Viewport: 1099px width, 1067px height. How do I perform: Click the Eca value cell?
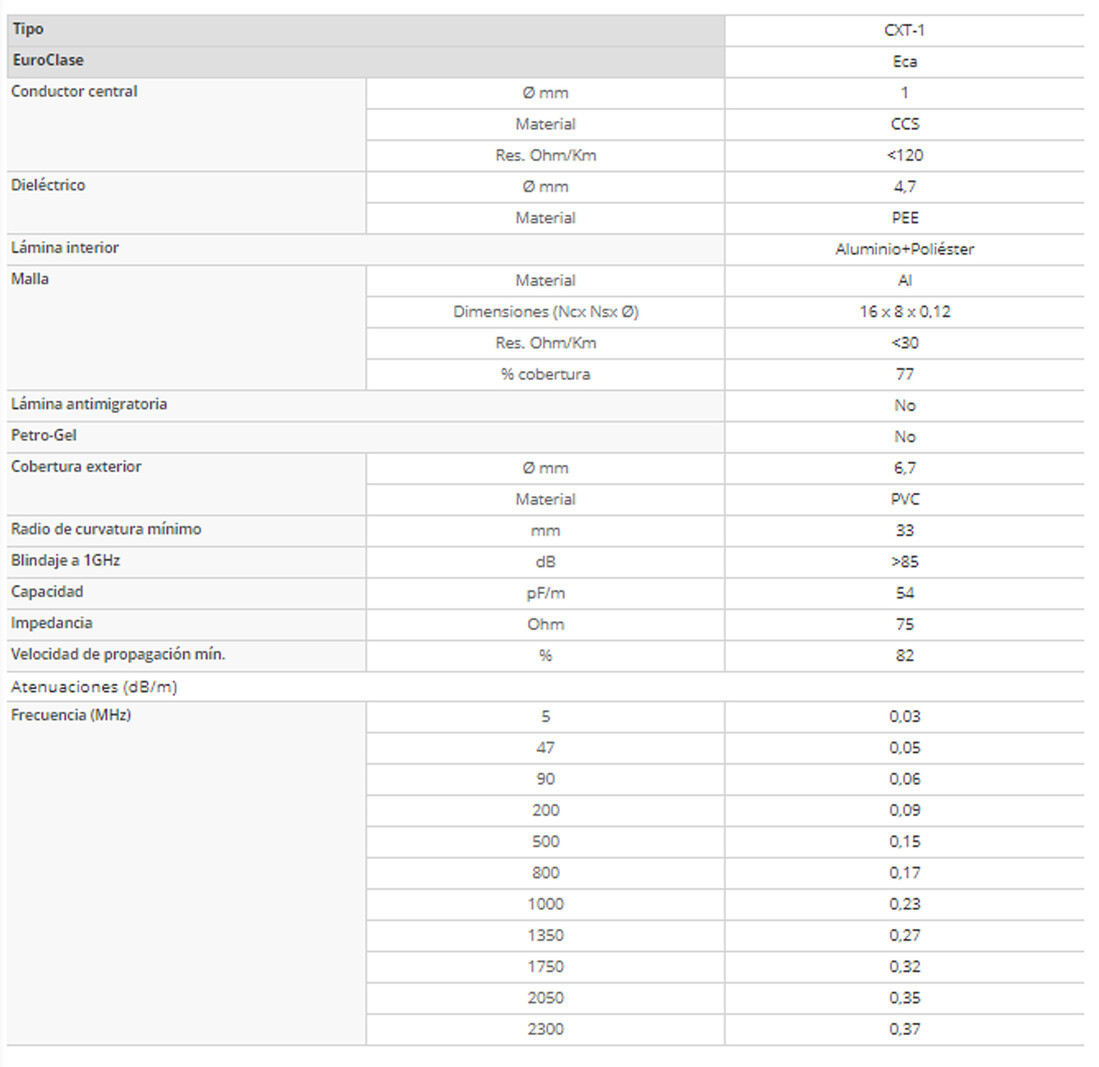[x=904, y=61]
